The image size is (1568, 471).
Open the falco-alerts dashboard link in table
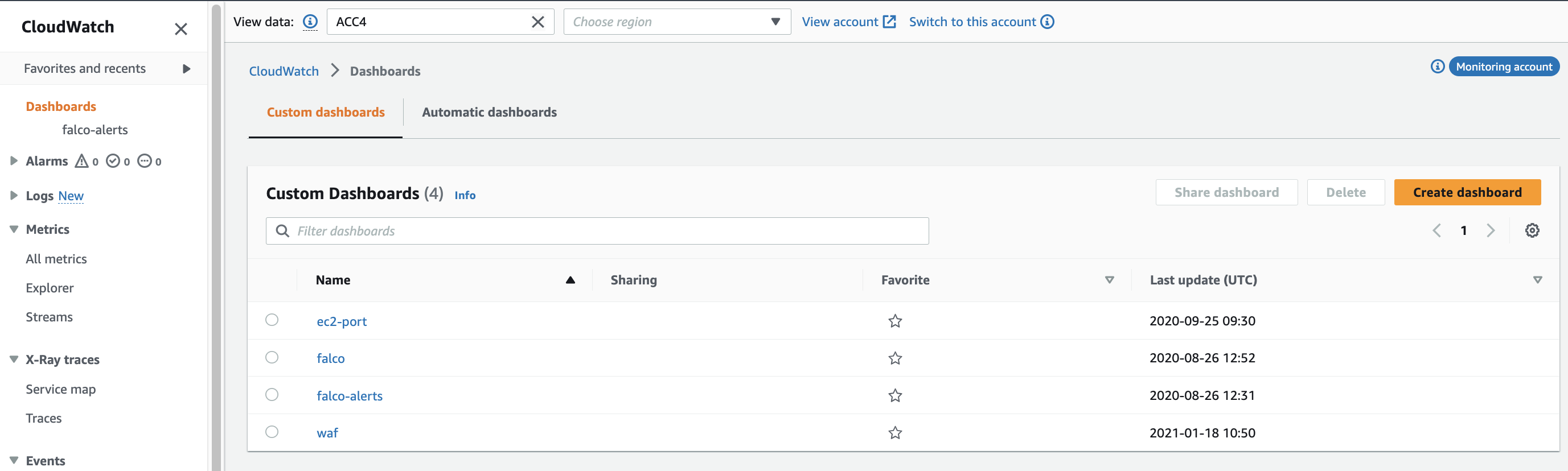click(350, 396)
